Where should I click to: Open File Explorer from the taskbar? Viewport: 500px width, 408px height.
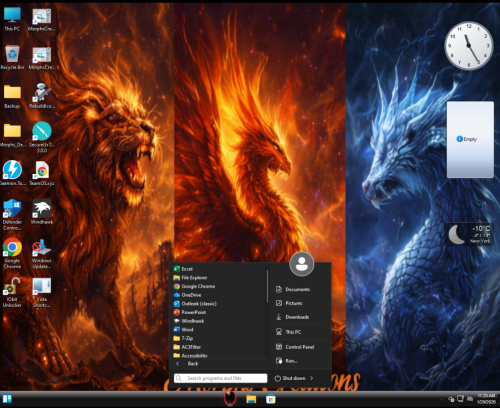click(x=251, y=399)
